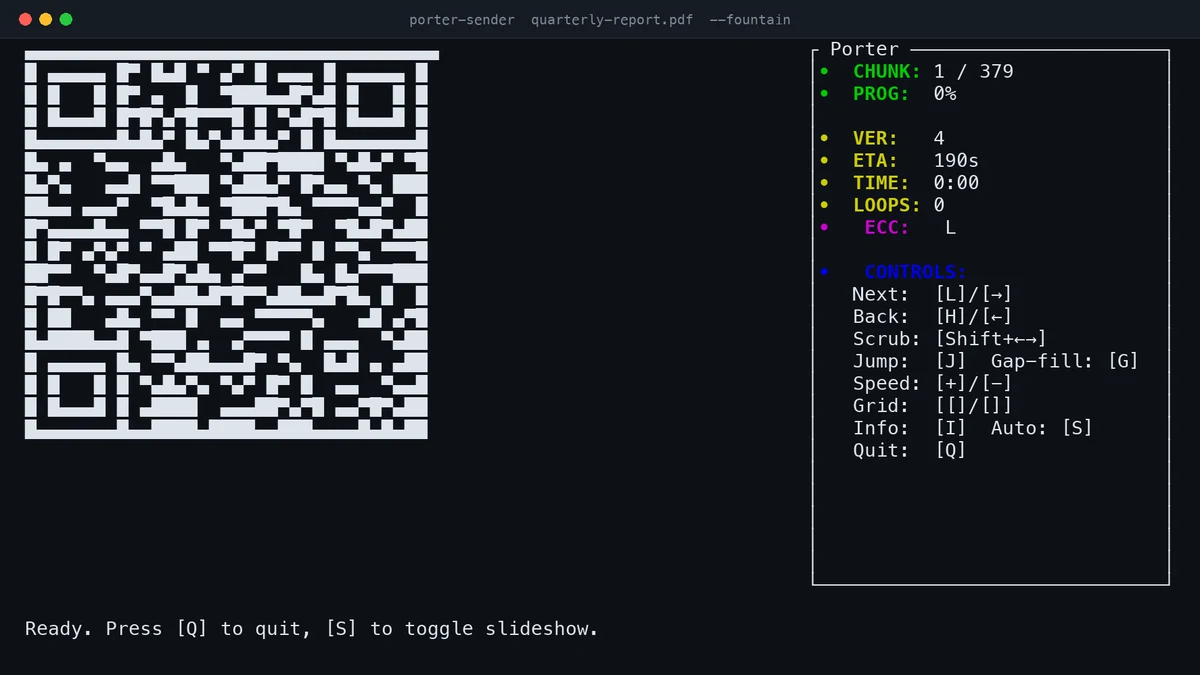Click the 'Gap-fill: [G]' hint

point(1065,361)
